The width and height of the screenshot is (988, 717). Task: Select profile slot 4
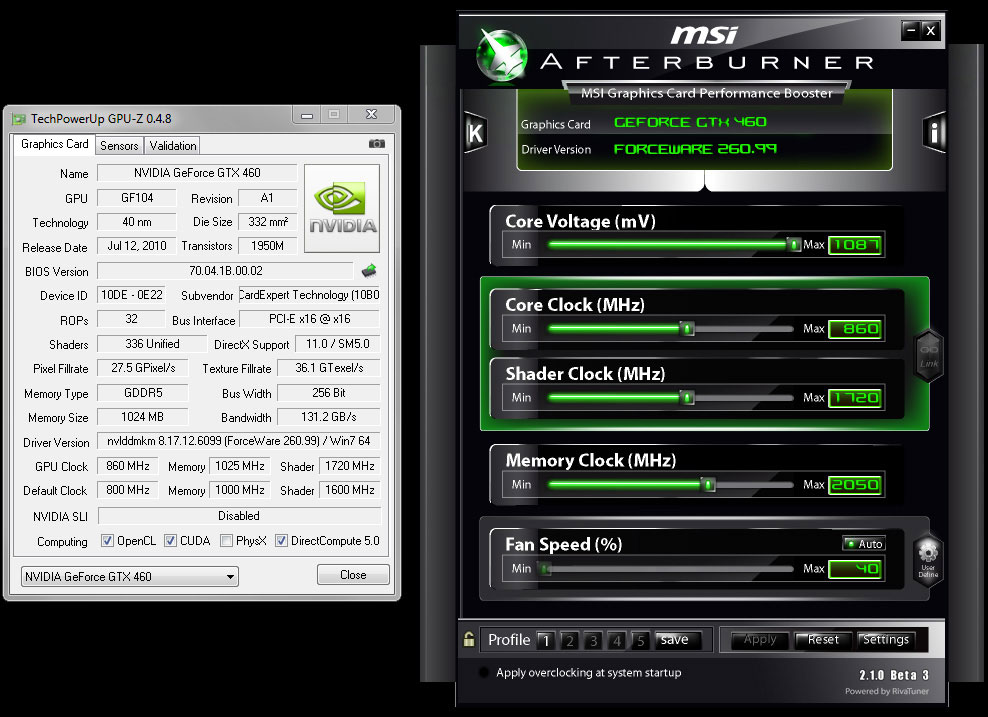tap(617, 641)
